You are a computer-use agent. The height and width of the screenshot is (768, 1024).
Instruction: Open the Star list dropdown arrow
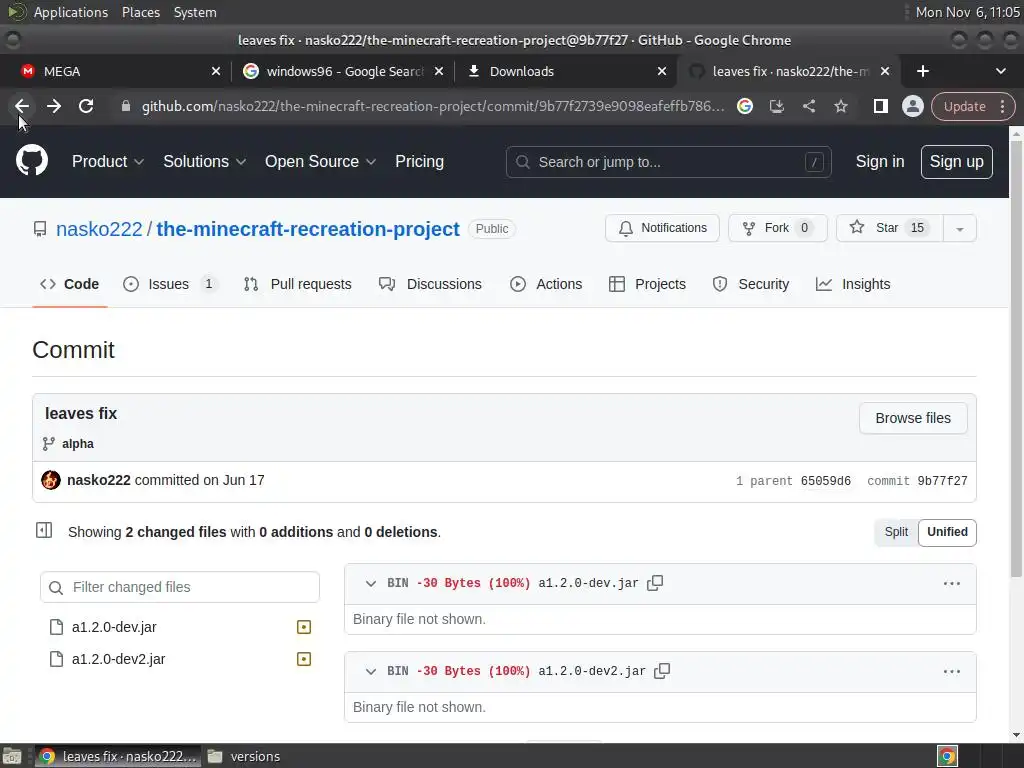(959, 229)
